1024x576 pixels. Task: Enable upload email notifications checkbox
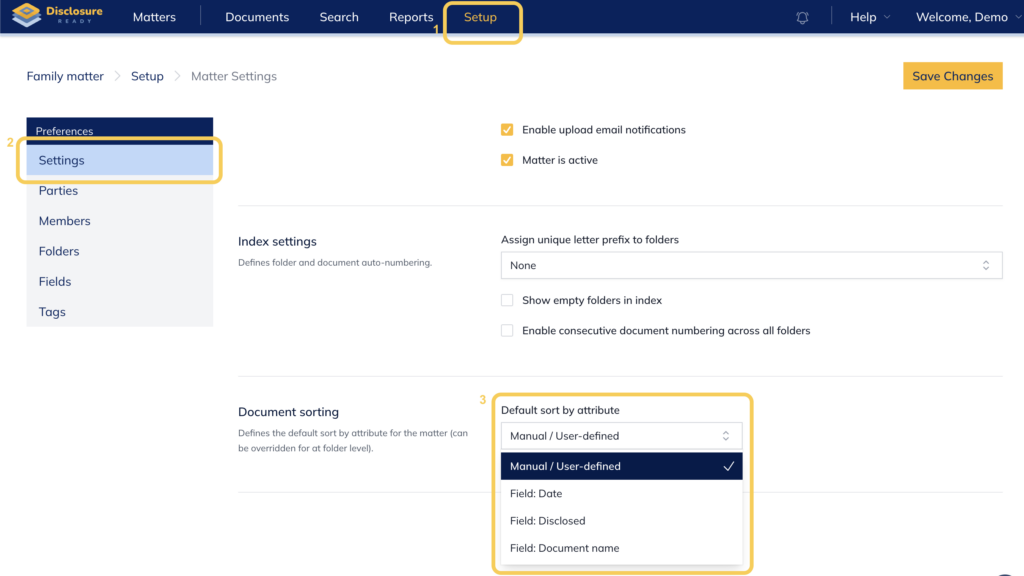point(507,130)
